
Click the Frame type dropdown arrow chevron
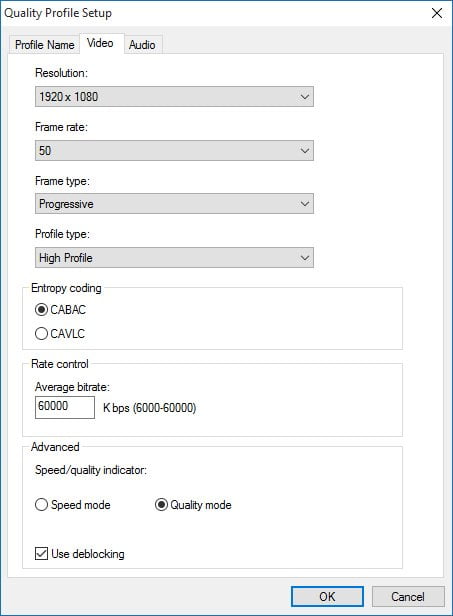(304, 204)
